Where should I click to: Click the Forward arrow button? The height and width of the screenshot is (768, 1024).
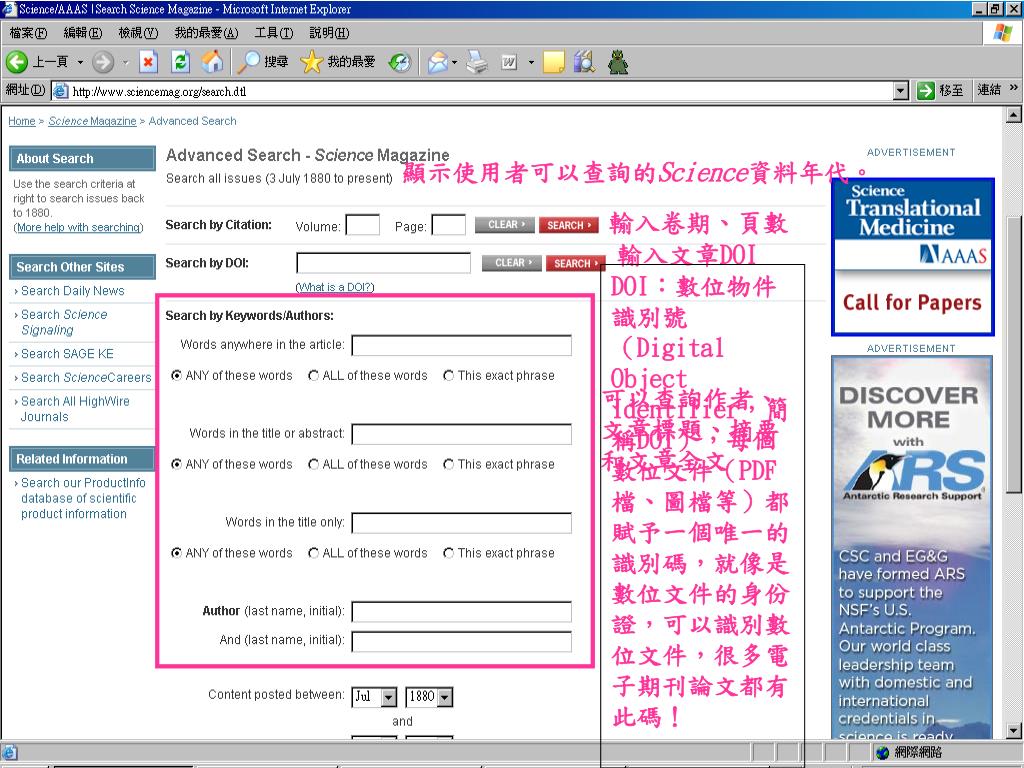(103, 62)
